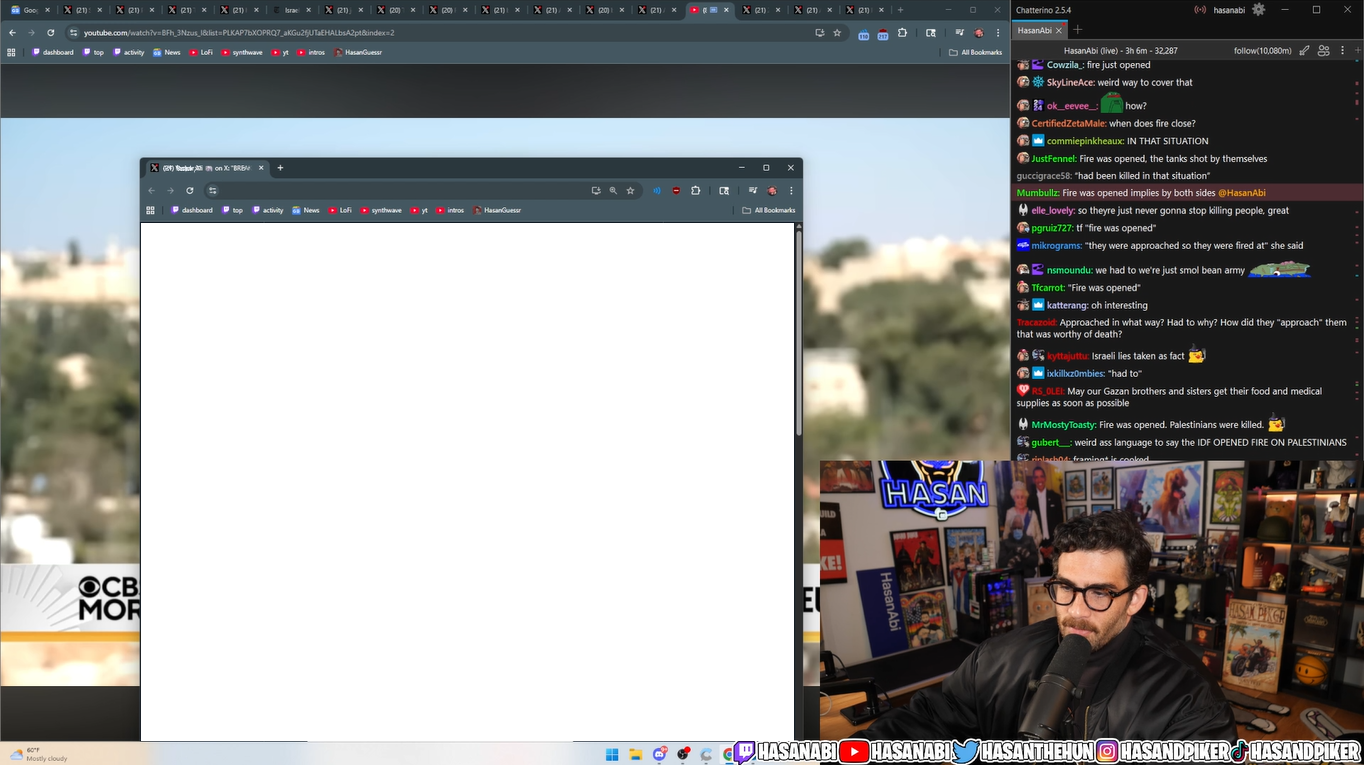Expand All Bookmarks folder in front window
The width and height of the screenshot is (1364, 765).
click(x=769, y=210)
